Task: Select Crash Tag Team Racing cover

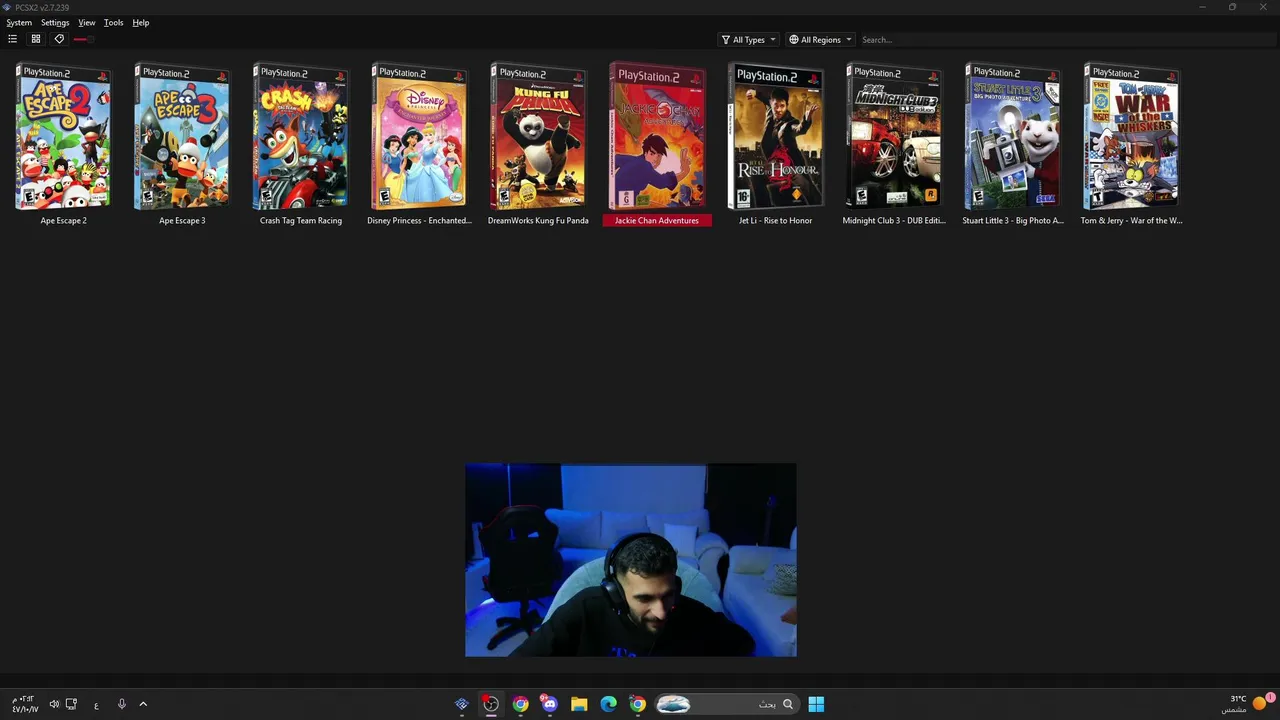Action: [x=301, y=137]
